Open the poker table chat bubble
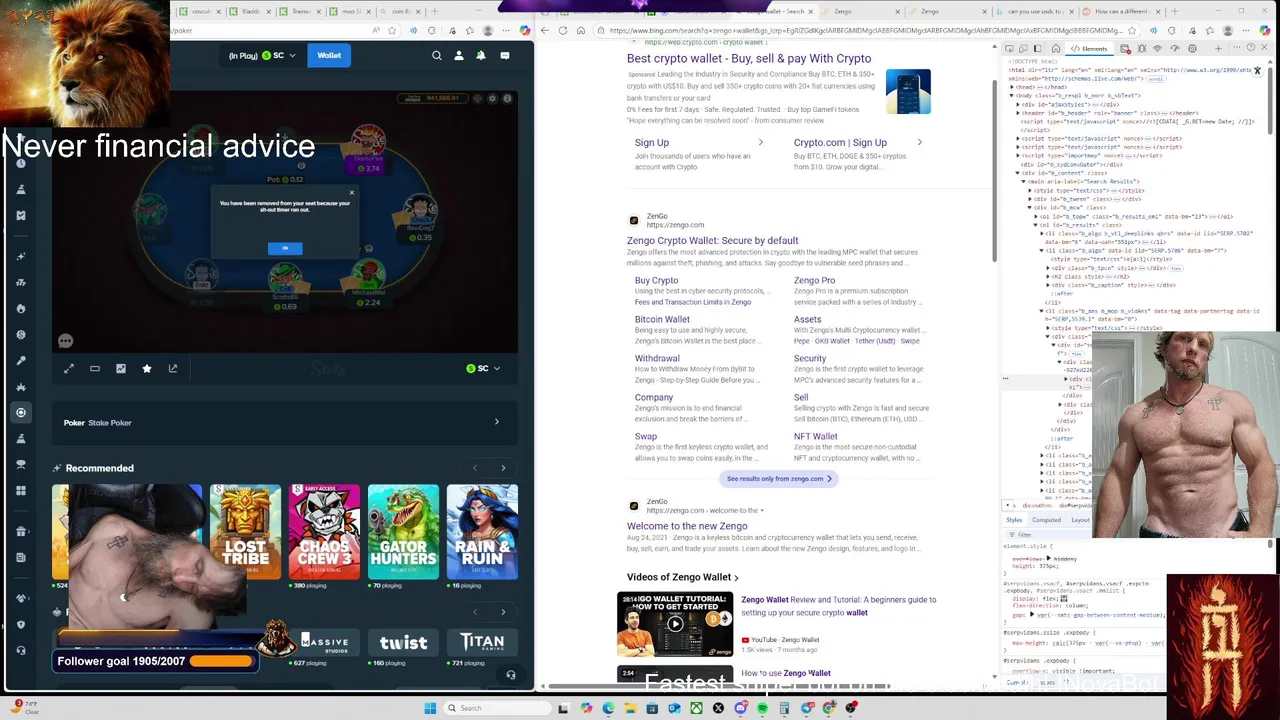 click(65, 341)
